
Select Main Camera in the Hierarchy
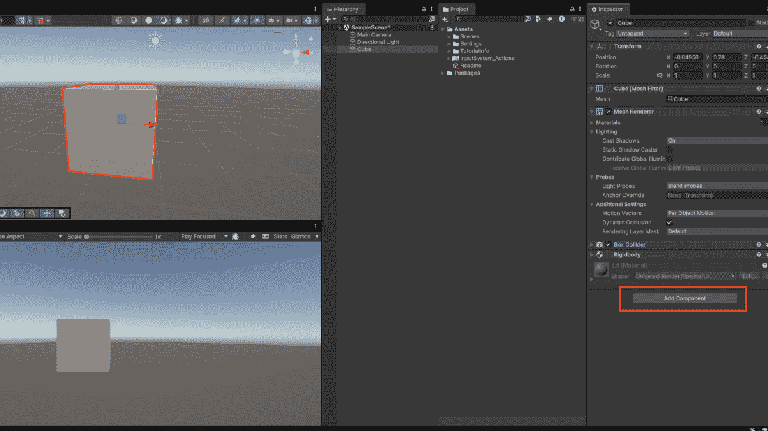pos(373,35)
